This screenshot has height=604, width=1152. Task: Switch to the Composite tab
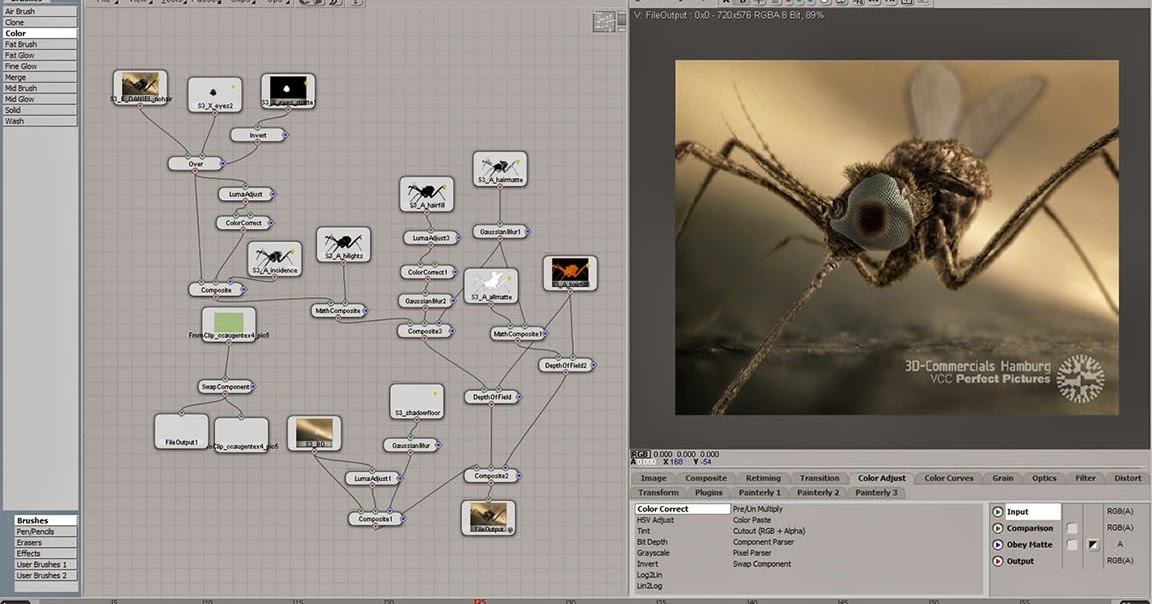tap(705, 478)
